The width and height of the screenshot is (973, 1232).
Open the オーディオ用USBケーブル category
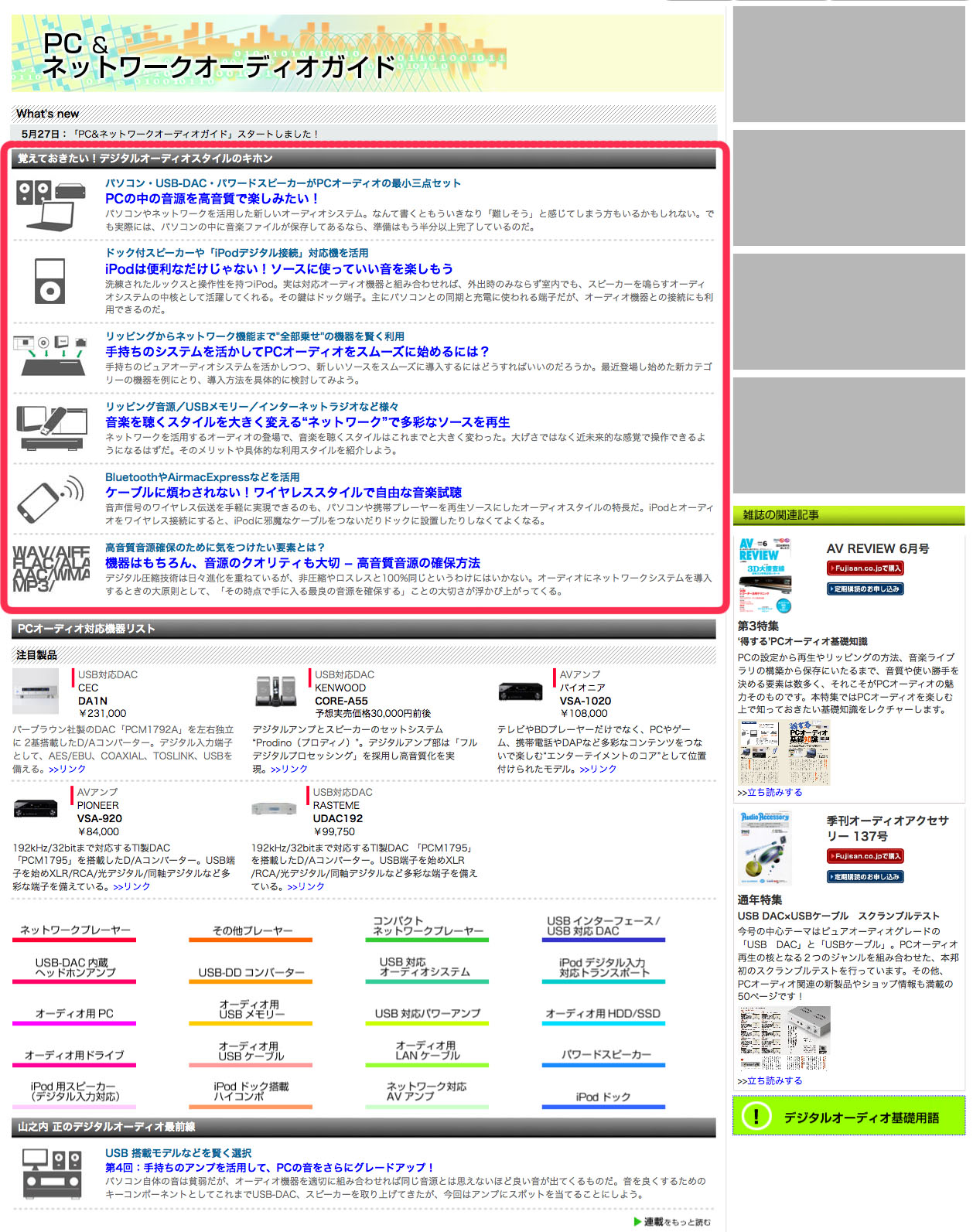[x=251, y=1053]
